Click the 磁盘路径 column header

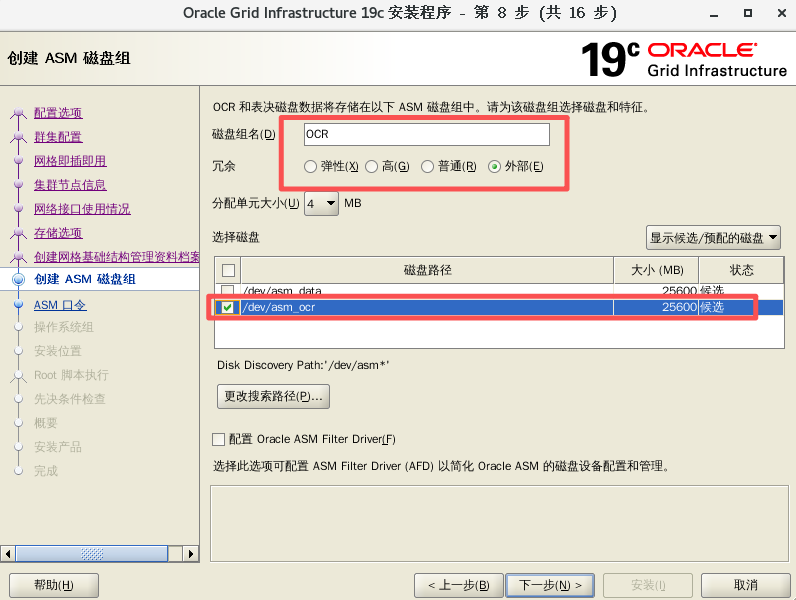(x=427, y=270)
